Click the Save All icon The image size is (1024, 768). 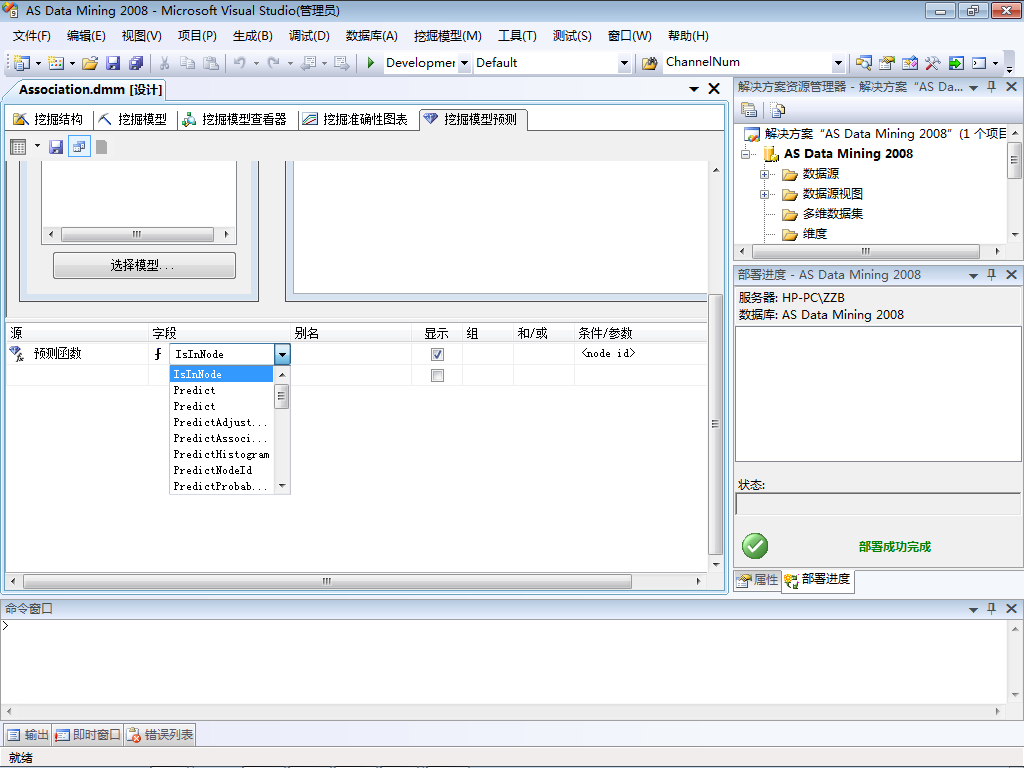click(136, 63)
